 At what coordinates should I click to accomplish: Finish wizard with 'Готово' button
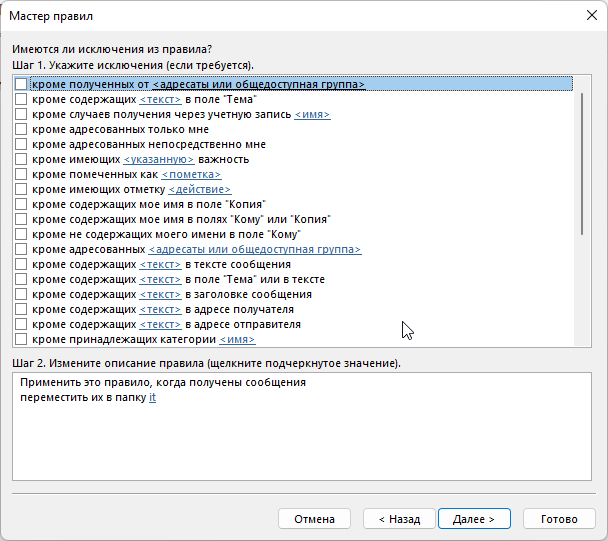559,519
